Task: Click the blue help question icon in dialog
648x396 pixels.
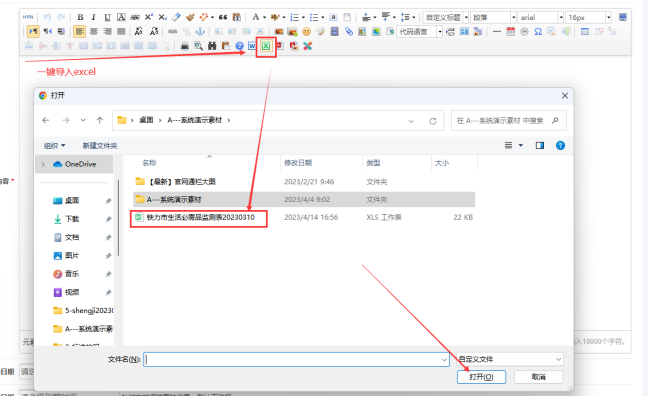Action: [560, 146]
